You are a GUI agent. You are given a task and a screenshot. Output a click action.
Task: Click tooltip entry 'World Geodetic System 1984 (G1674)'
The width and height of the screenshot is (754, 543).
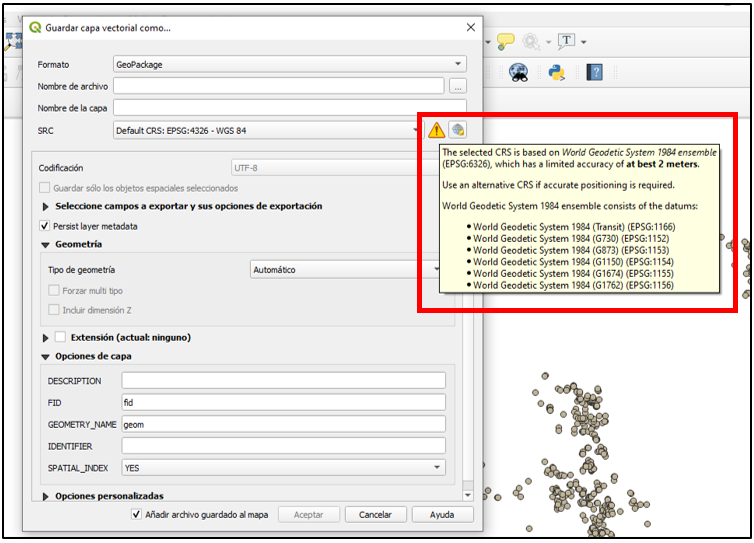pyautogui.click(x=548, y=274)
